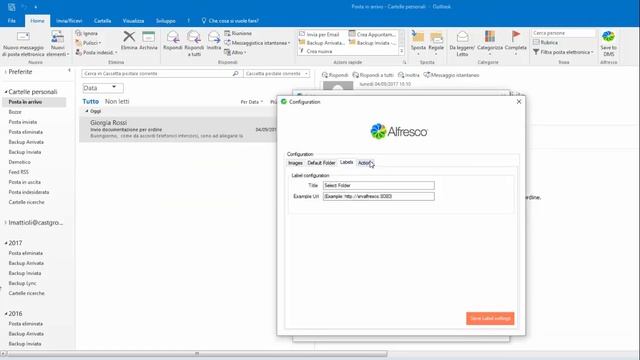The width and height of the screenshot is (640, 360).
Task: Switch to the Cartella tab
Action: click(102, 21)
